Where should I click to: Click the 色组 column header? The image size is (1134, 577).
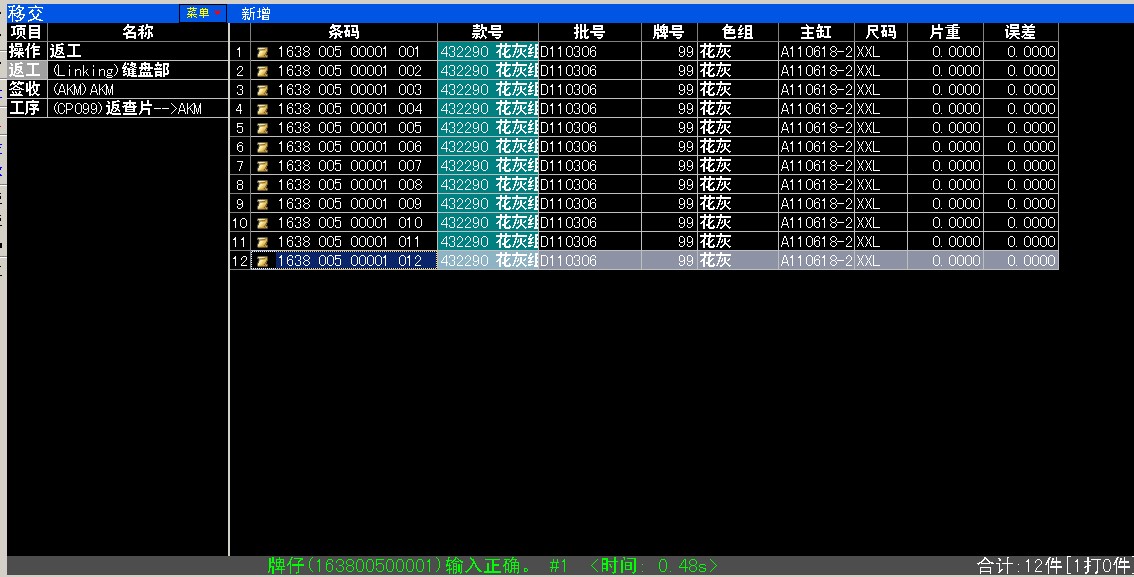(738, 32)
